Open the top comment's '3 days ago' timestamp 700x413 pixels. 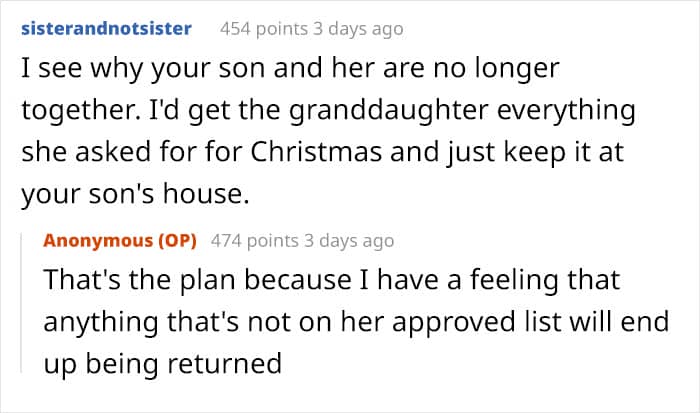click(x=351, y=28)
